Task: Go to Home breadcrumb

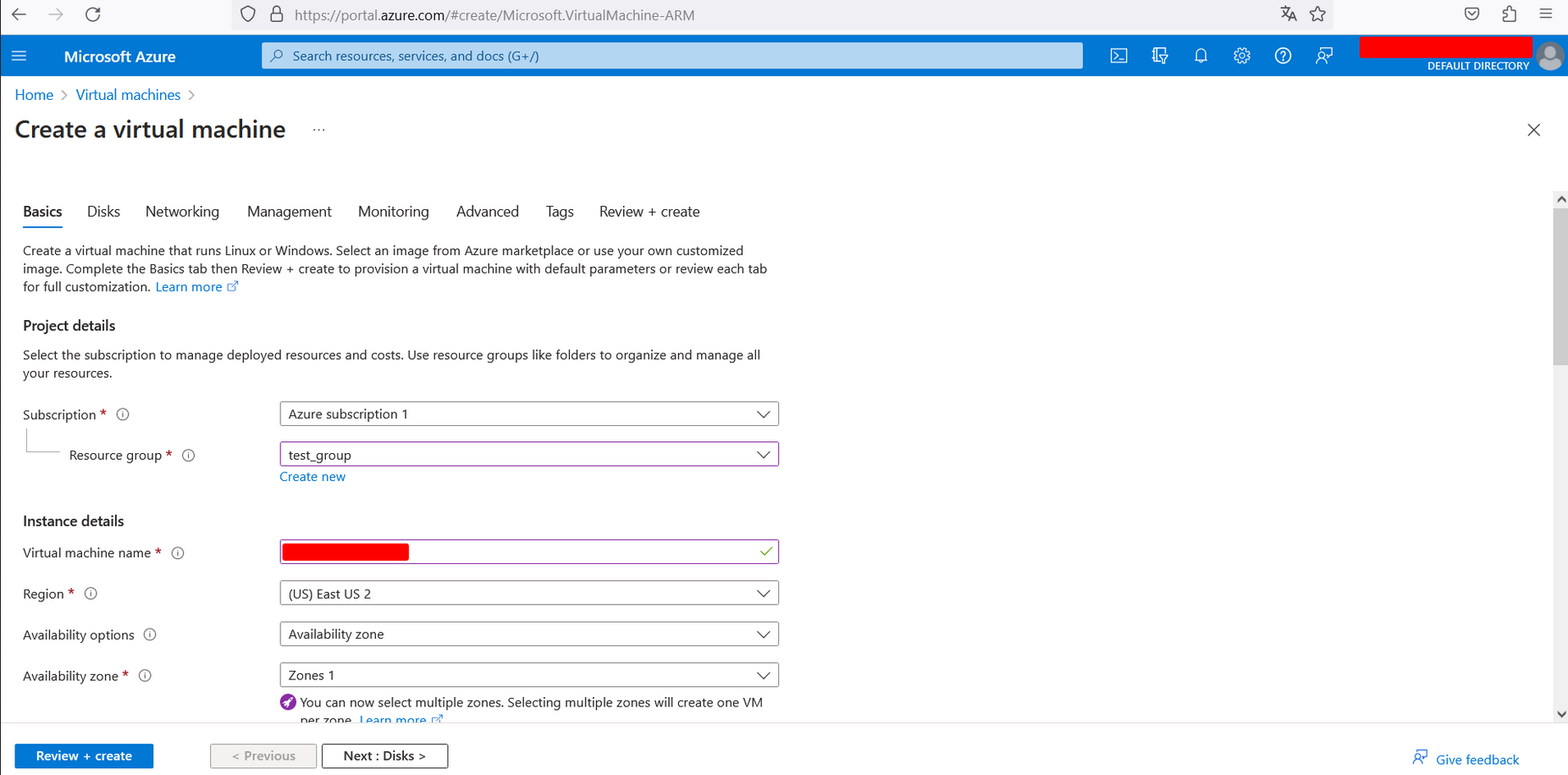Action: tap(34, 95)
